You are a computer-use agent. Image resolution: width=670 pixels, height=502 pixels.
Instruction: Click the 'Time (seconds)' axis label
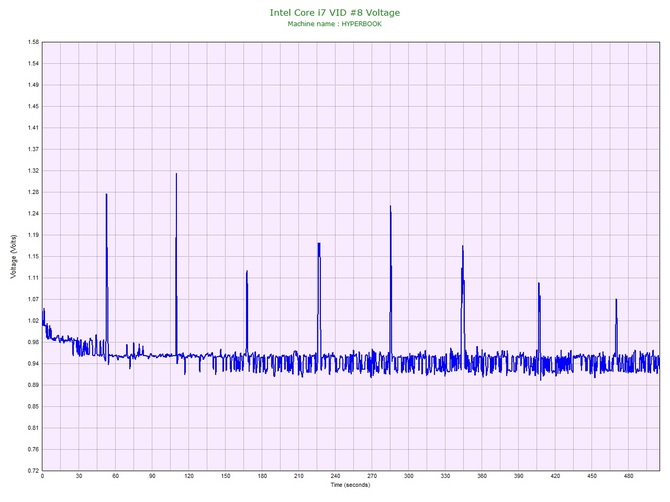click(350, 485)
